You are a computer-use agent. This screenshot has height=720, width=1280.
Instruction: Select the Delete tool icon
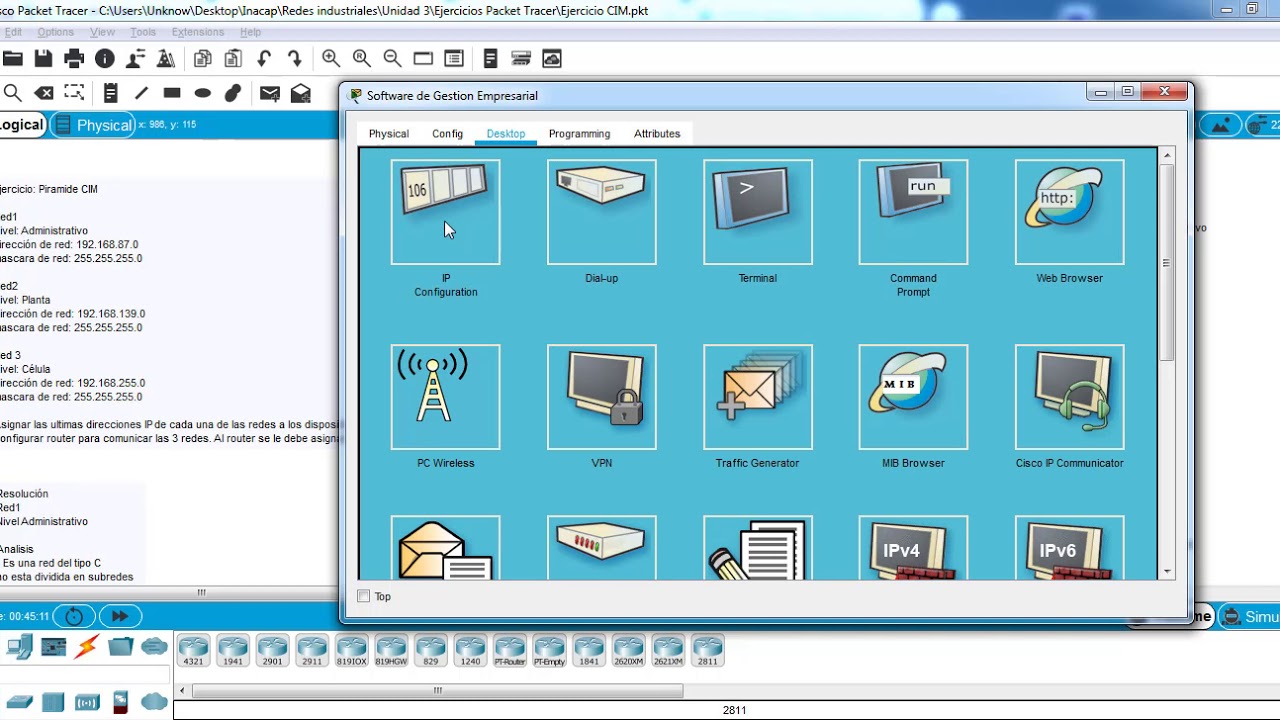pos(44,93)
